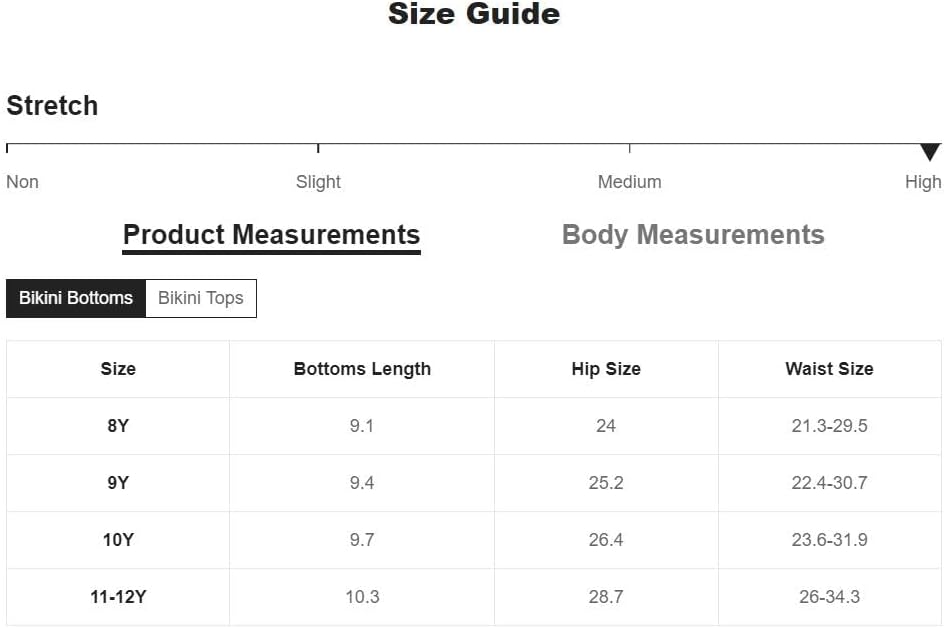The width and height of the screenshot is (944, 629).
Task: Open the Bikini Tops size table
Action: pyautogui.click(x=201, y=298)
